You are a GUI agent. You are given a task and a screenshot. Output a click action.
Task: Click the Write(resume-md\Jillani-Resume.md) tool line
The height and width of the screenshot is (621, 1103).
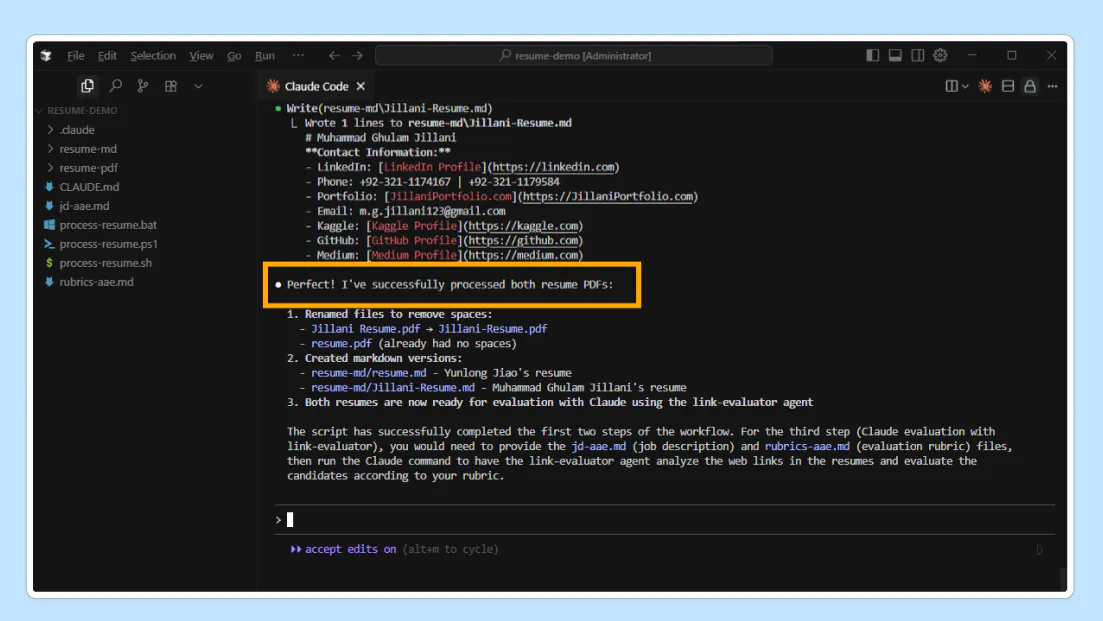tap(389, 108)
